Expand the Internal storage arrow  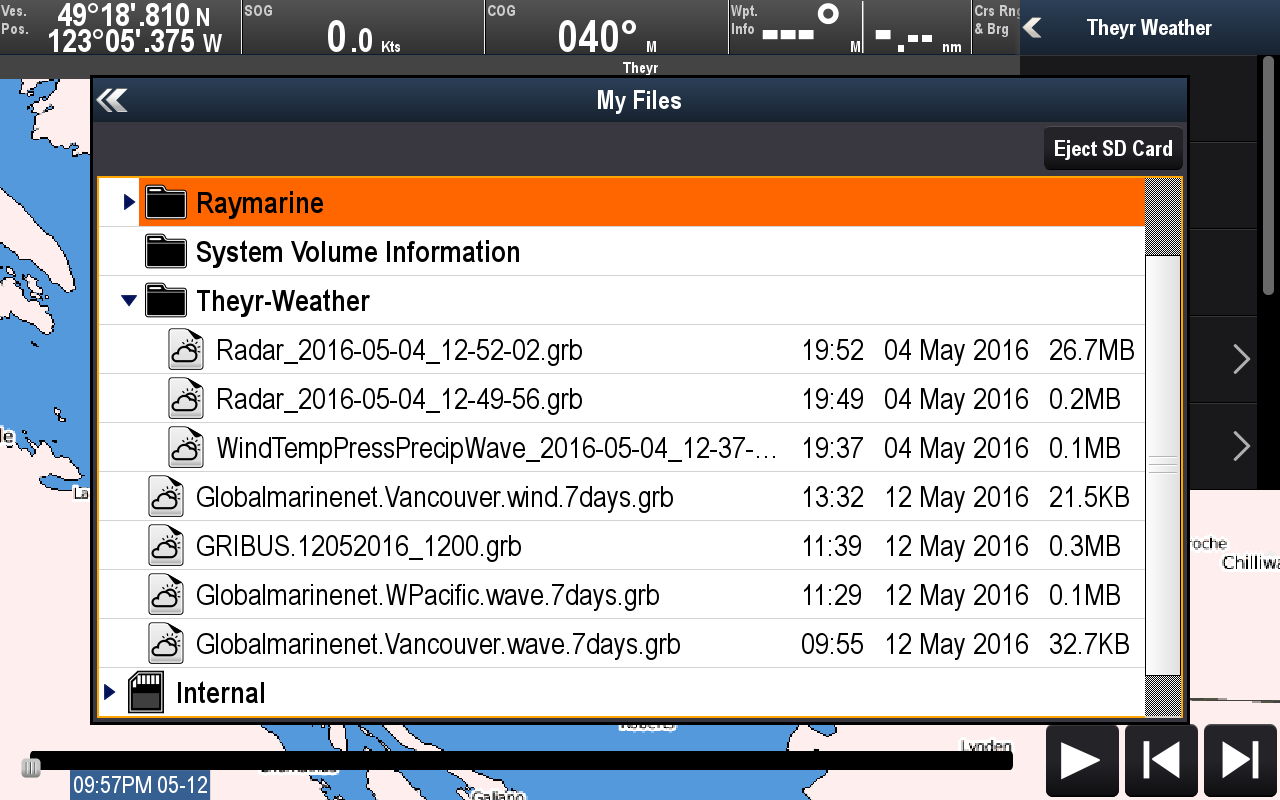[x=109, y=692]
